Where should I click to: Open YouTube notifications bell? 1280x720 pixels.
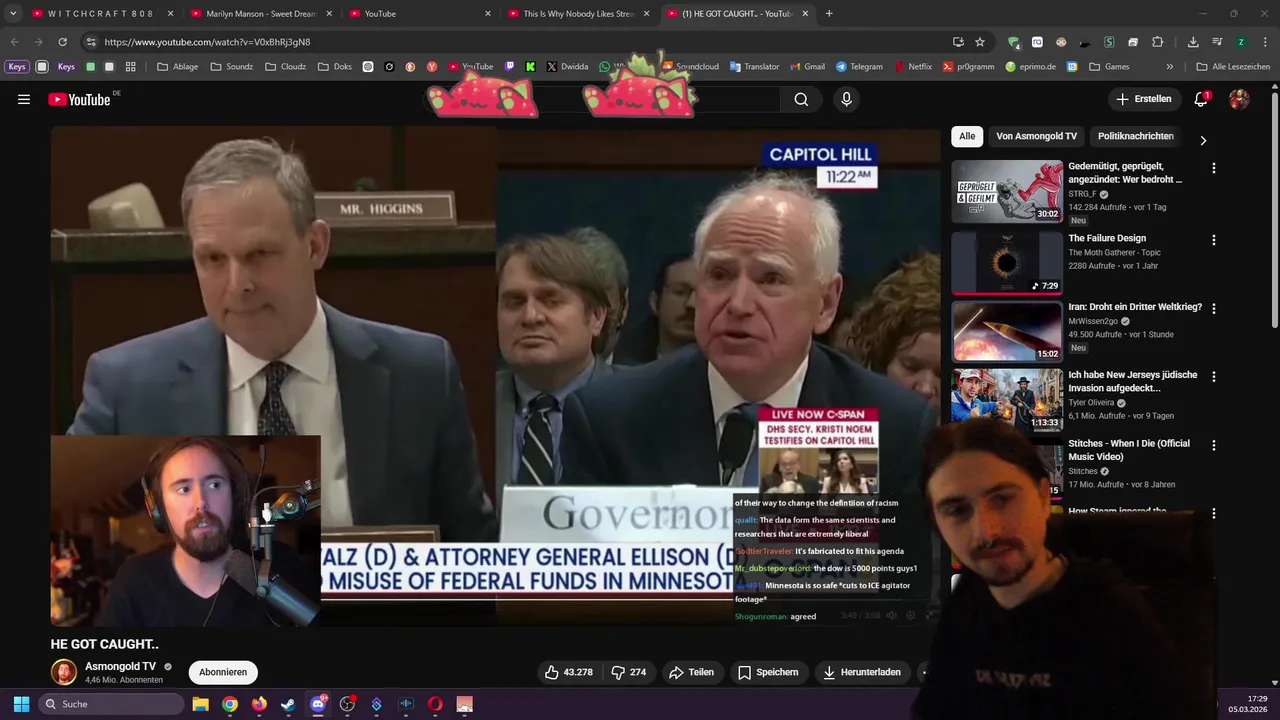click(1201, 99)
